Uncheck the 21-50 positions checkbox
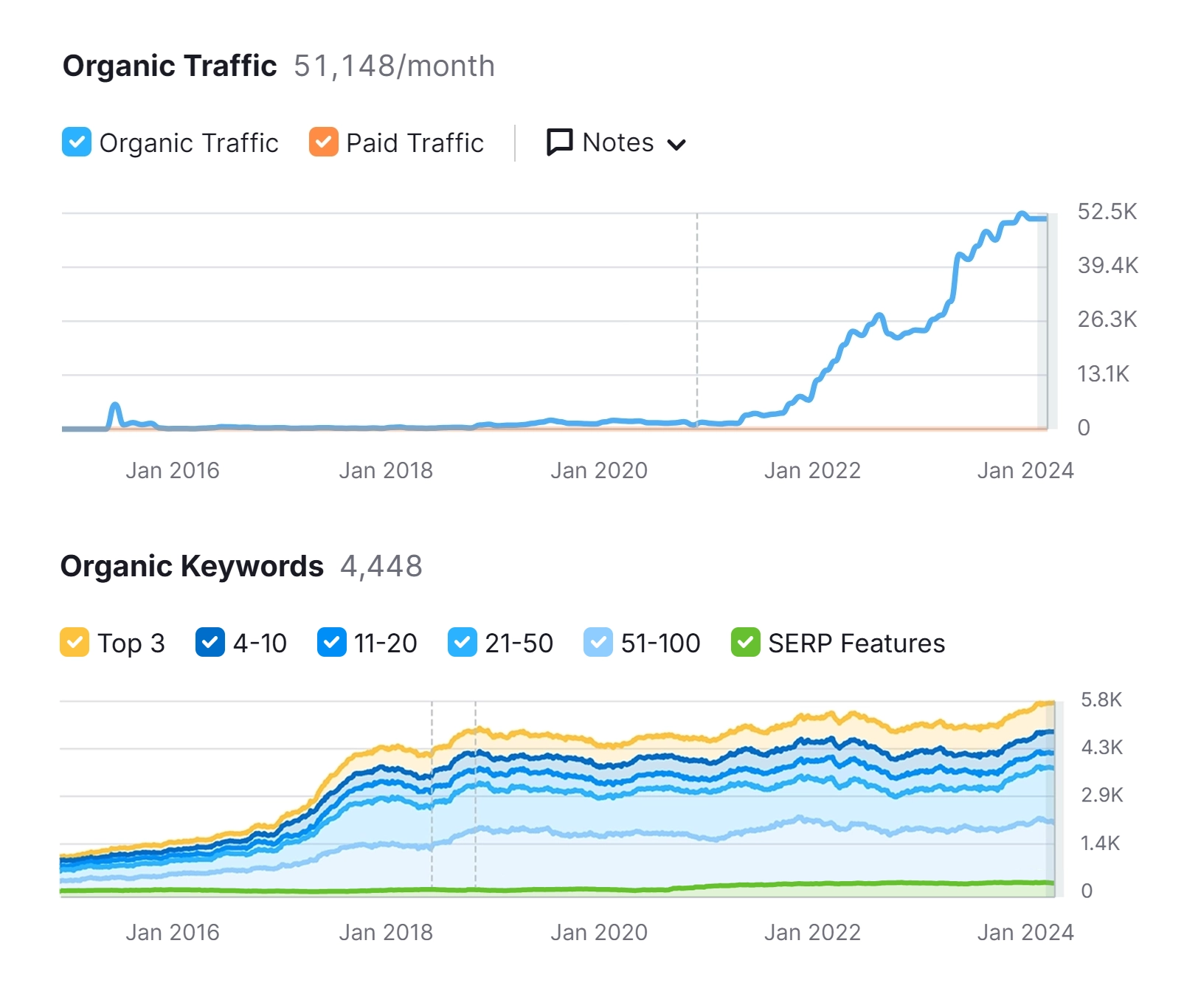 coord(463,643)
